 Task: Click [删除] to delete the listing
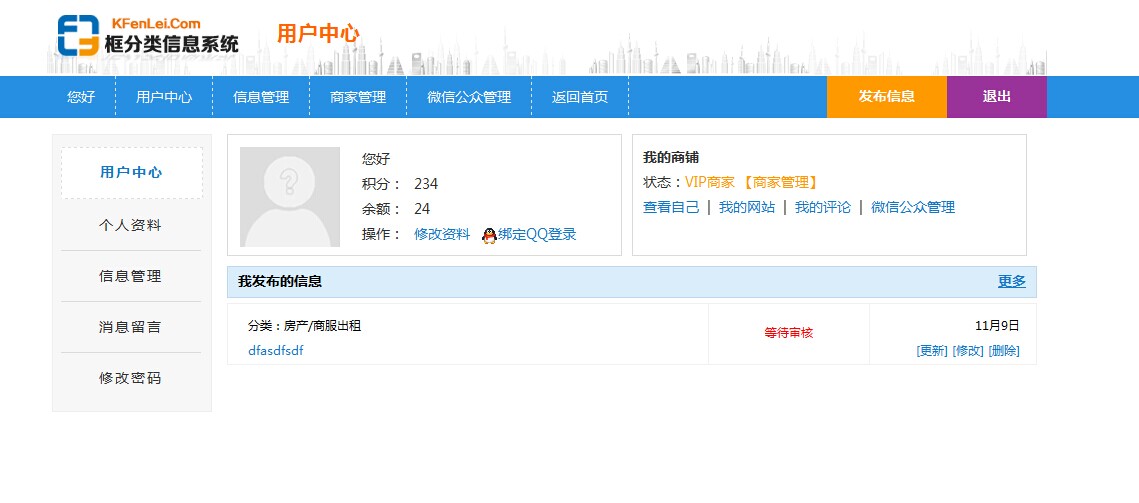[x=1004, y=350]
